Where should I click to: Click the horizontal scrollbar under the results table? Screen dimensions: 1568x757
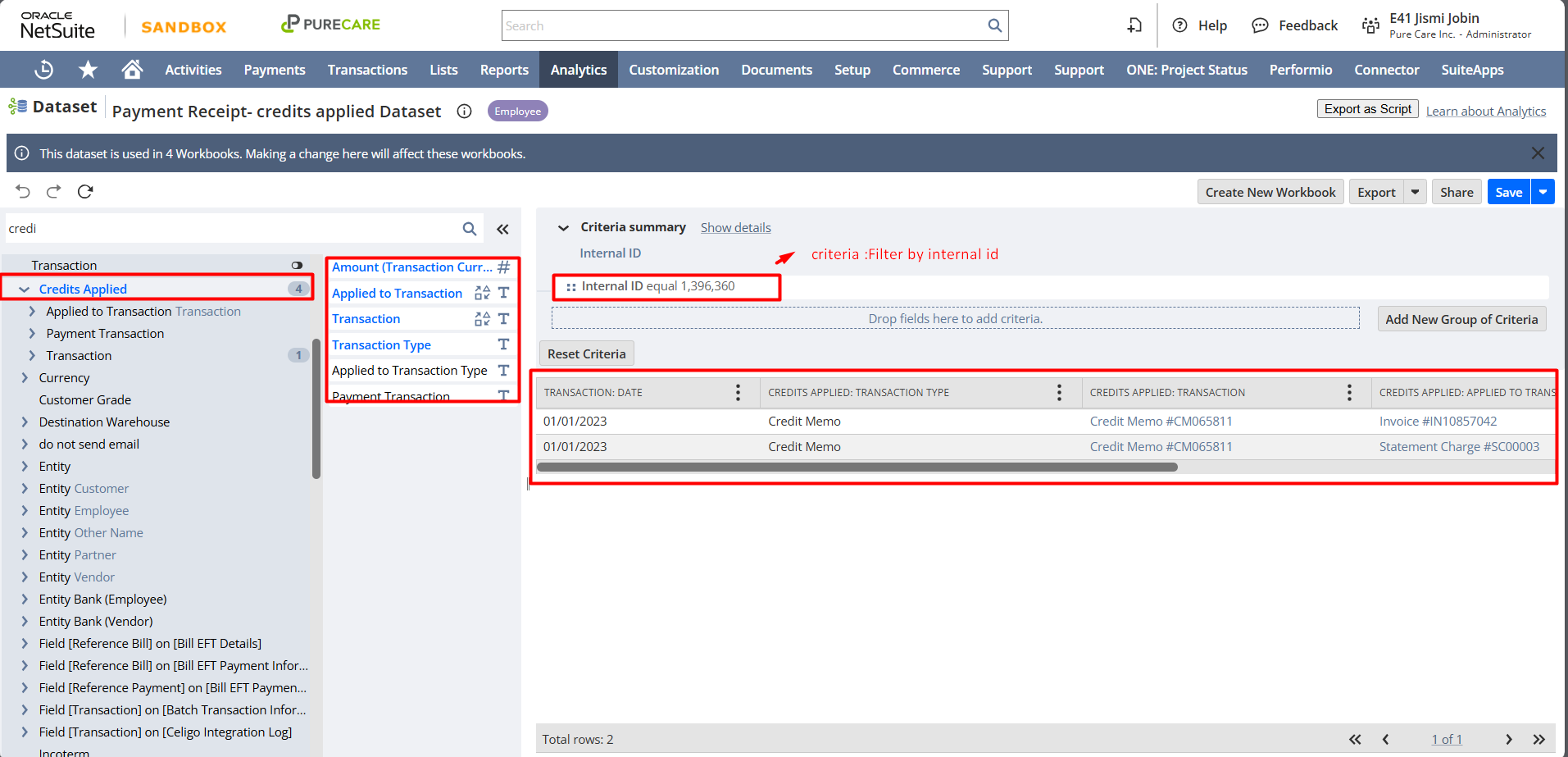[857, 467]
